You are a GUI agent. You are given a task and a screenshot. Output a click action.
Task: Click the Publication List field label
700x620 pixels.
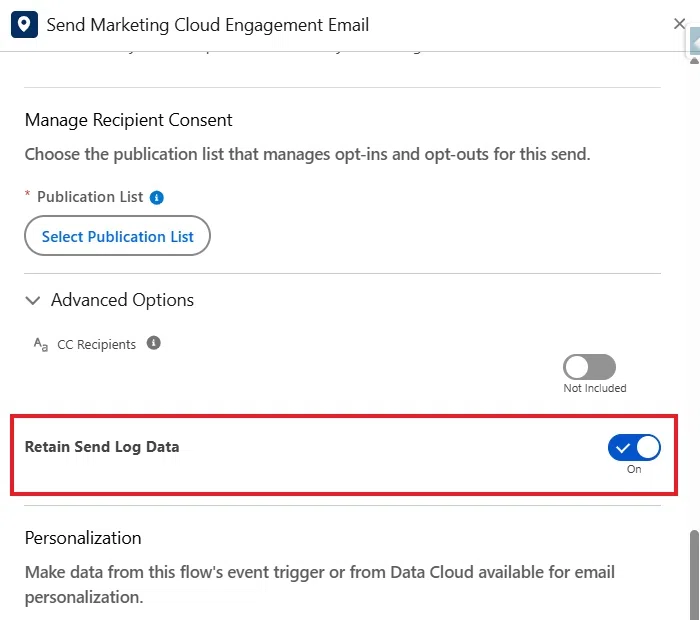tap(90, 197)
